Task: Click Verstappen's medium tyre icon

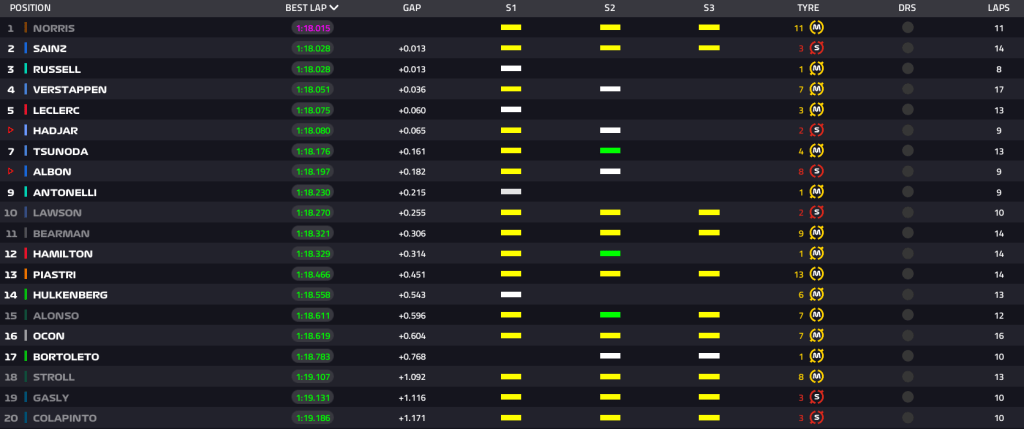Action: [x=816, y=89]
